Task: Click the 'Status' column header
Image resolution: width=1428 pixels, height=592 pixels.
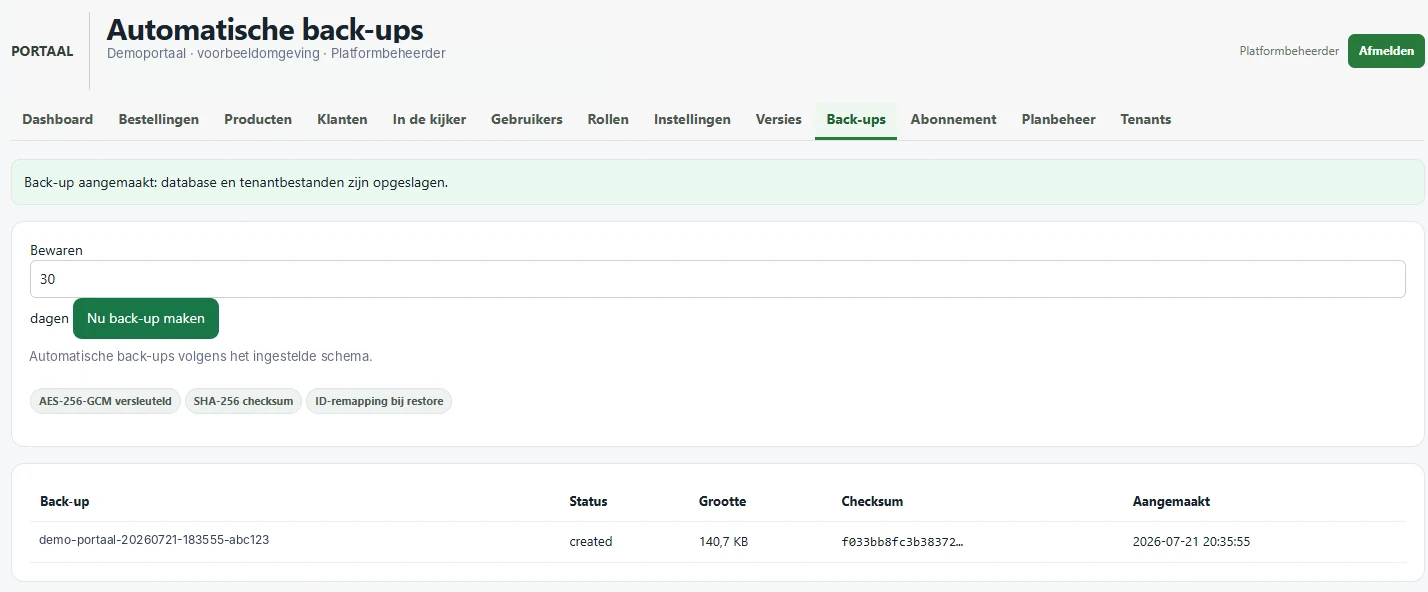Action: pyautogui.click(x=588, y=501)
